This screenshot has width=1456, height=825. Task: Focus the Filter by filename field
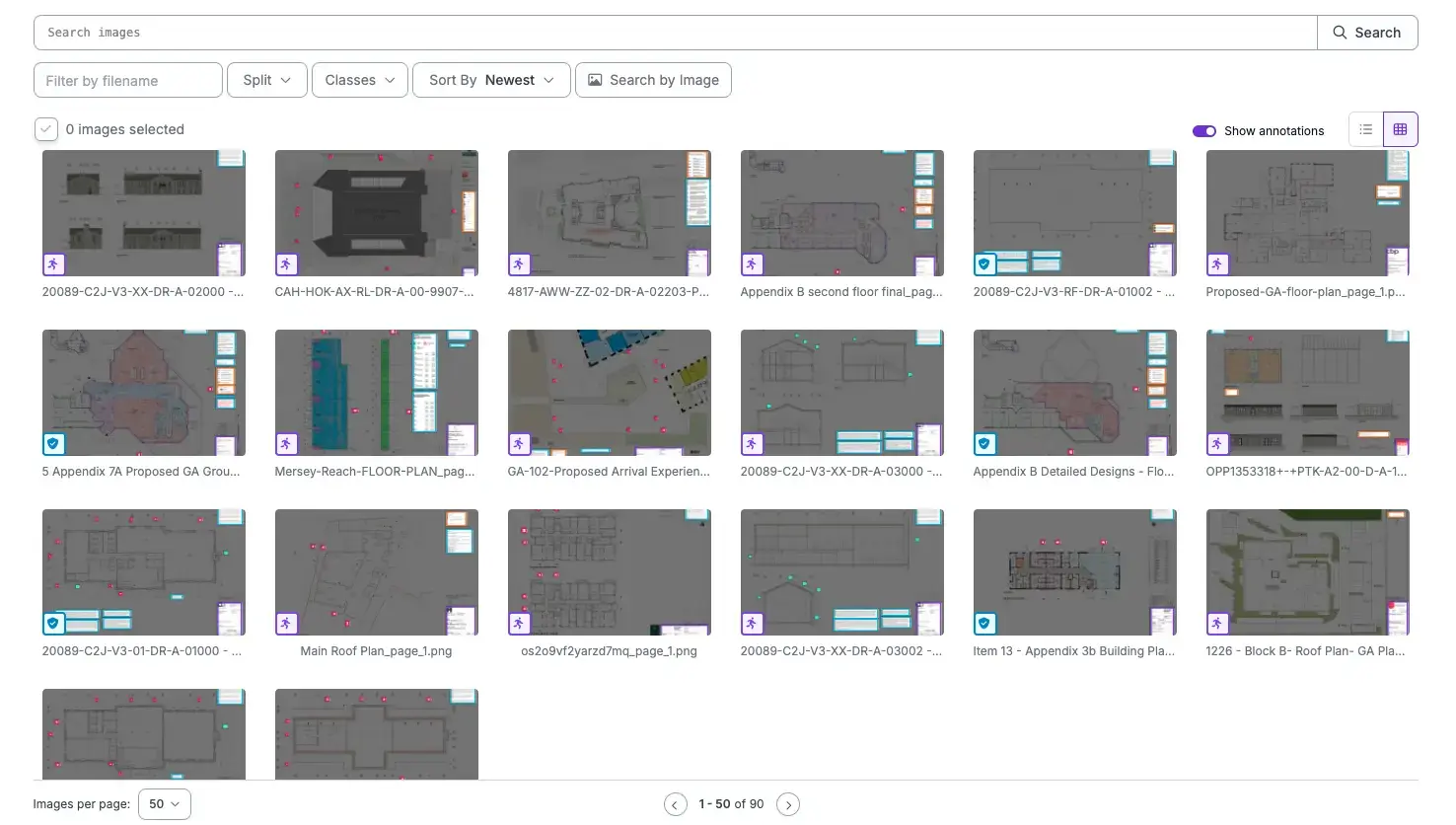tap(128, 80)
